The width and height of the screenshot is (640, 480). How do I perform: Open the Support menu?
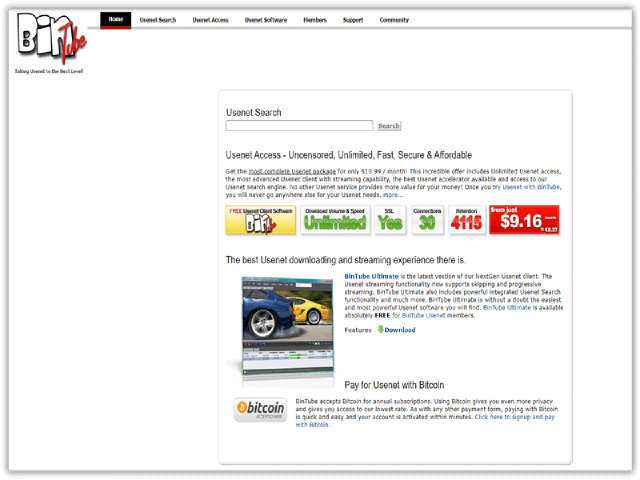point(353,20)
